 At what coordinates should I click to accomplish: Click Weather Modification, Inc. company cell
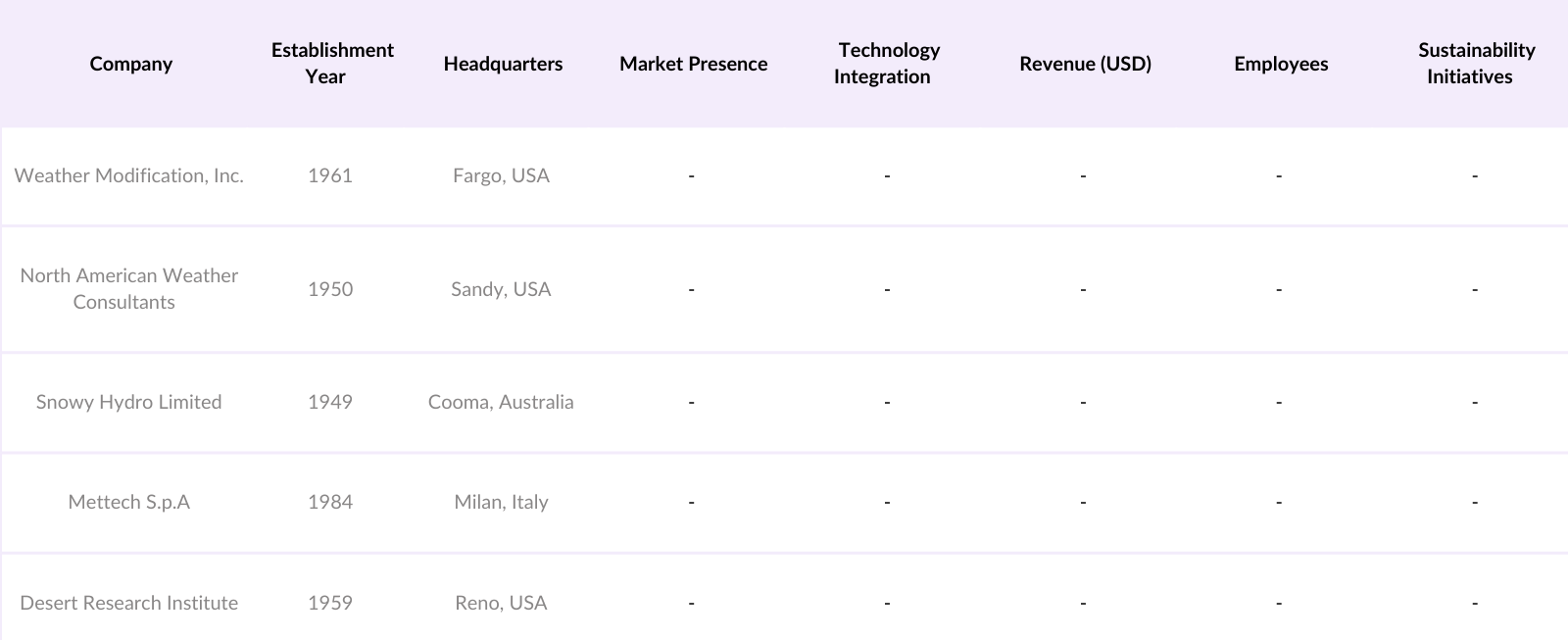pos(129,175)
